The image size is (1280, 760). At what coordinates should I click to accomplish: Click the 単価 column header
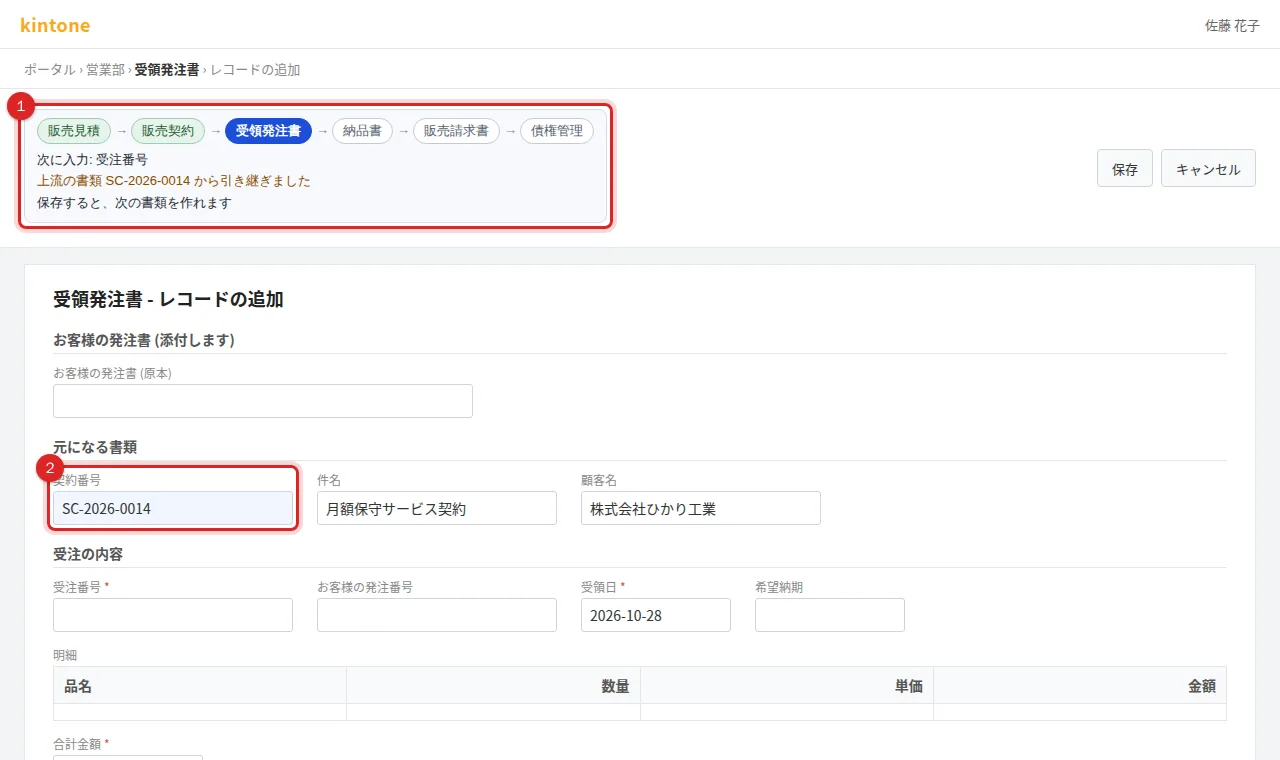point(787,685)
